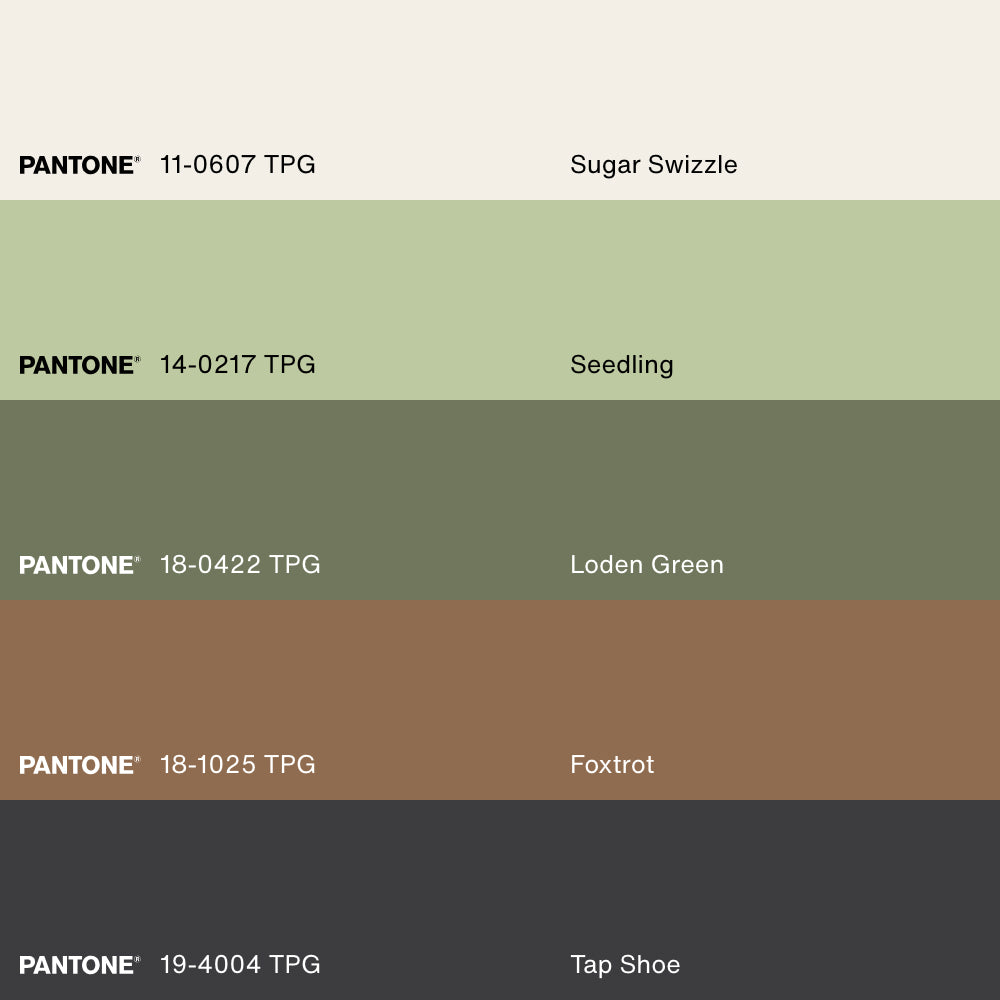The height and width of the screenshot is (1000, 1000).
Task: Click the color code 18-0422 TPG
Action: click(x=240, y=564)
